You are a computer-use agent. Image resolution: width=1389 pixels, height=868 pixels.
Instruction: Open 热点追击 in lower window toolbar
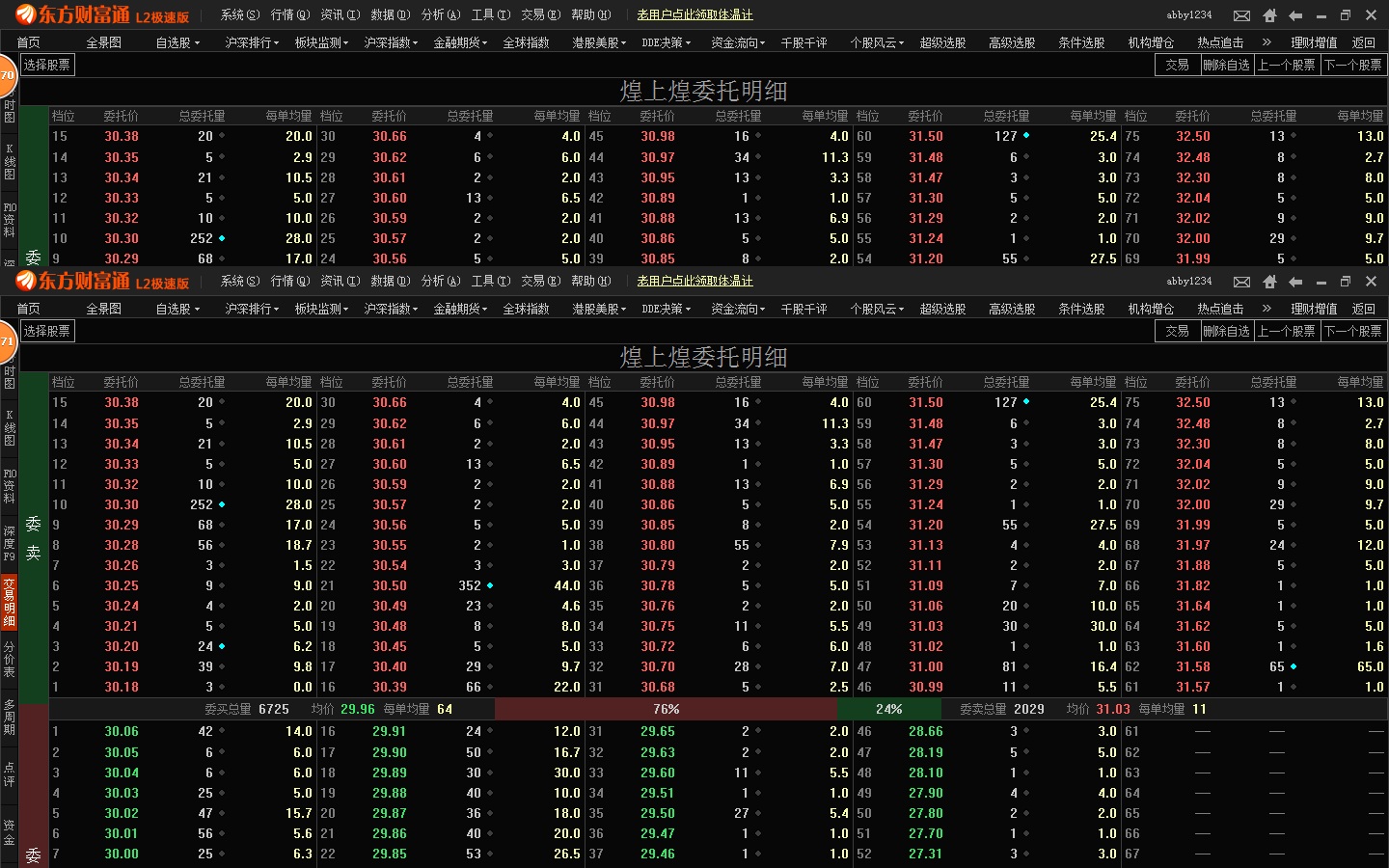click(1220, 309)
